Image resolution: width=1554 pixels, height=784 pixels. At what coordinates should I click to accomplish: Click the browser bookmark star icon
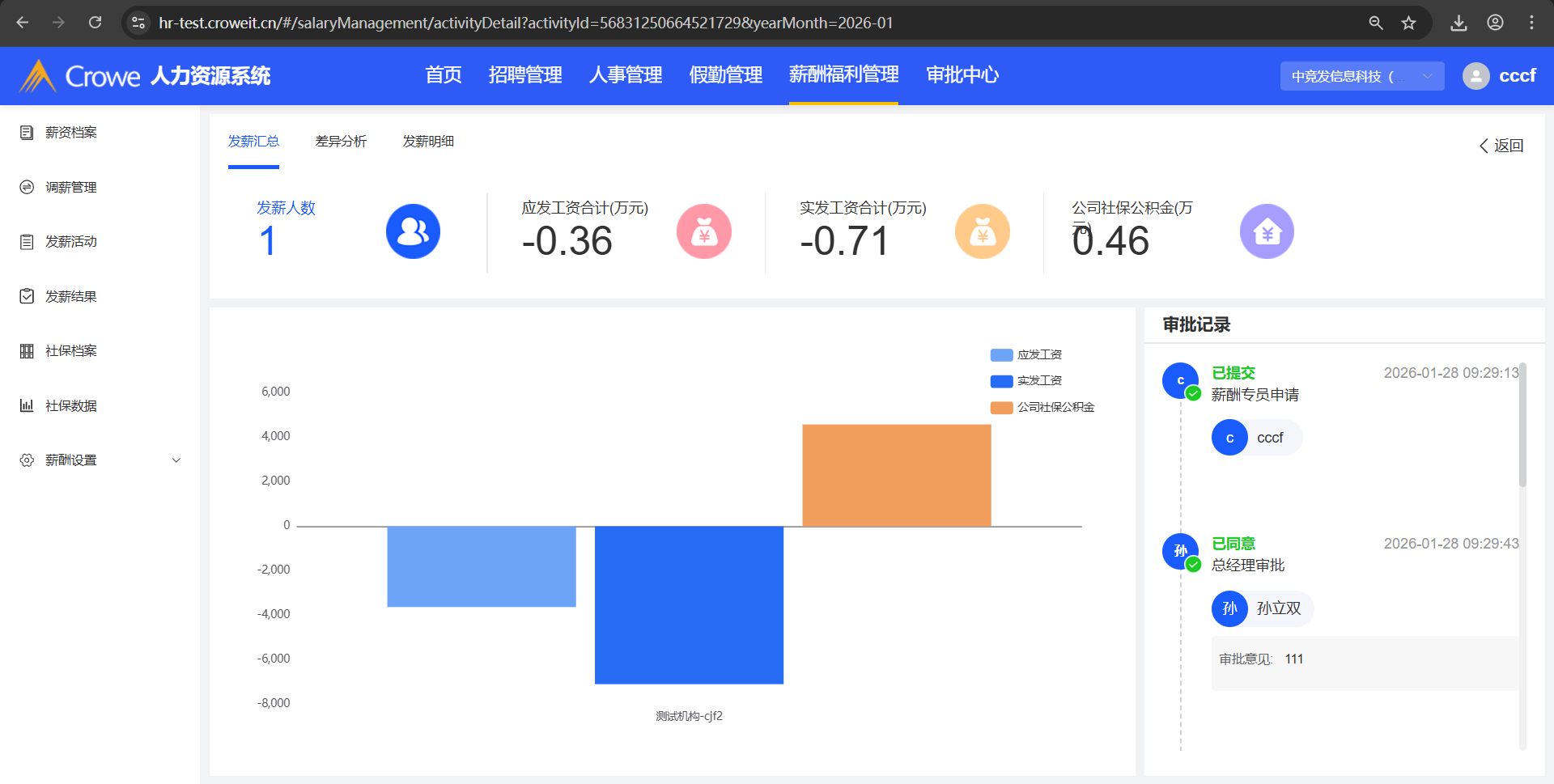[x=1409, y=23]
